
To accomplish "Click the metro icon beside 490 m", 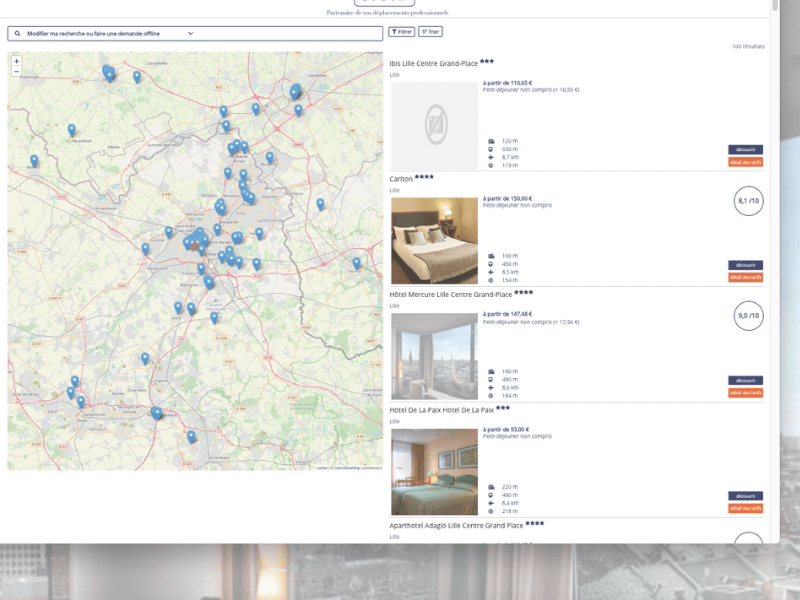I will click(x=491, y=380).
